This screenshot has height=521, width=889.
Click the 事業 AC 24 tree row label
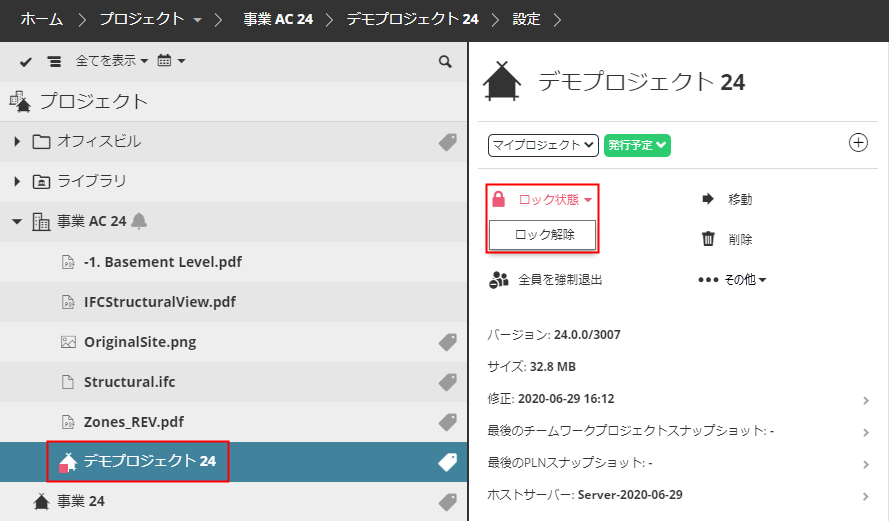tap(91, 221)
